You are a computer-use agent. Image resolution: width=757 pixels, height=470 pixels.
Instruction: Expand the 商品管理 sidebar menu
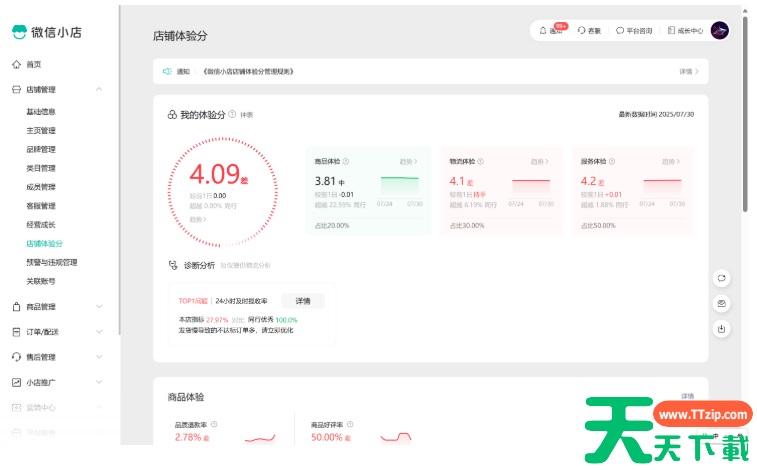coord(99,307)
